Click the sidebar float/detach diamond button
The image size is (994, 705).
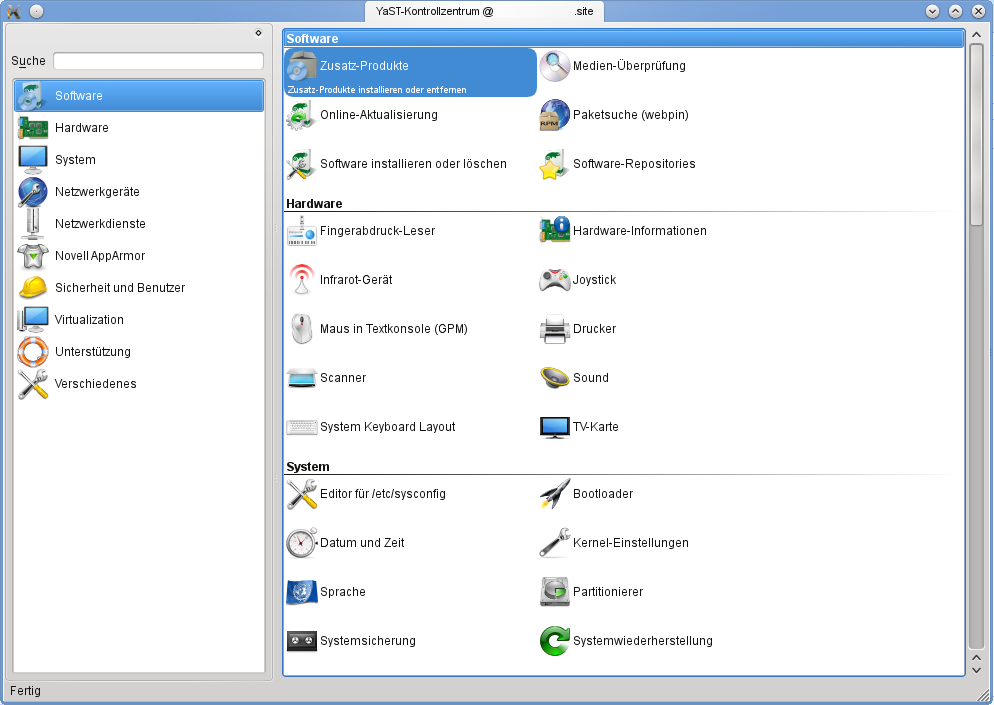pyautogui.click(x=259, y=33)
